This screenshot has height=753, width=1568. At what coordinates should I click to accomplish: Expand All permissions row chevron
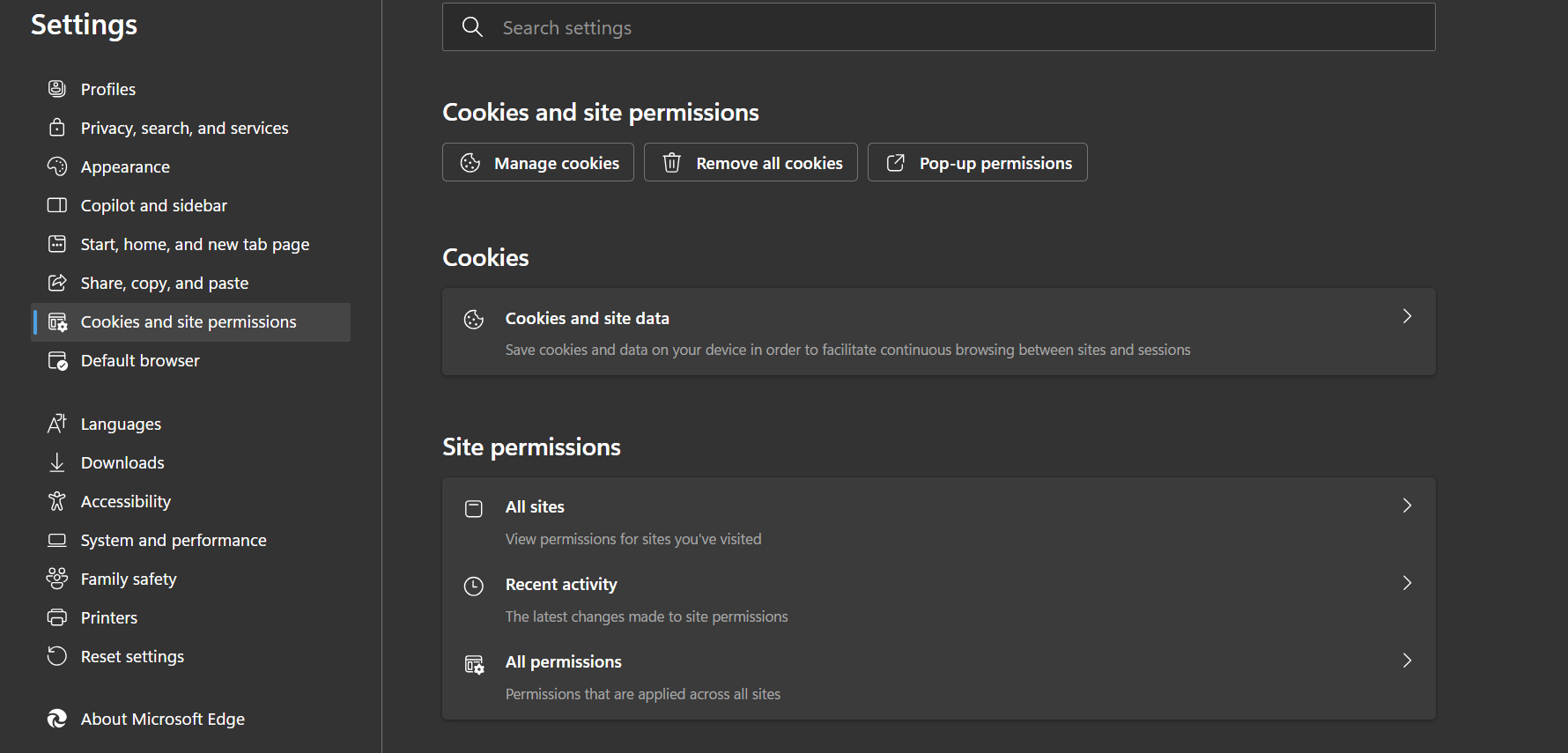coord(1407,661)
